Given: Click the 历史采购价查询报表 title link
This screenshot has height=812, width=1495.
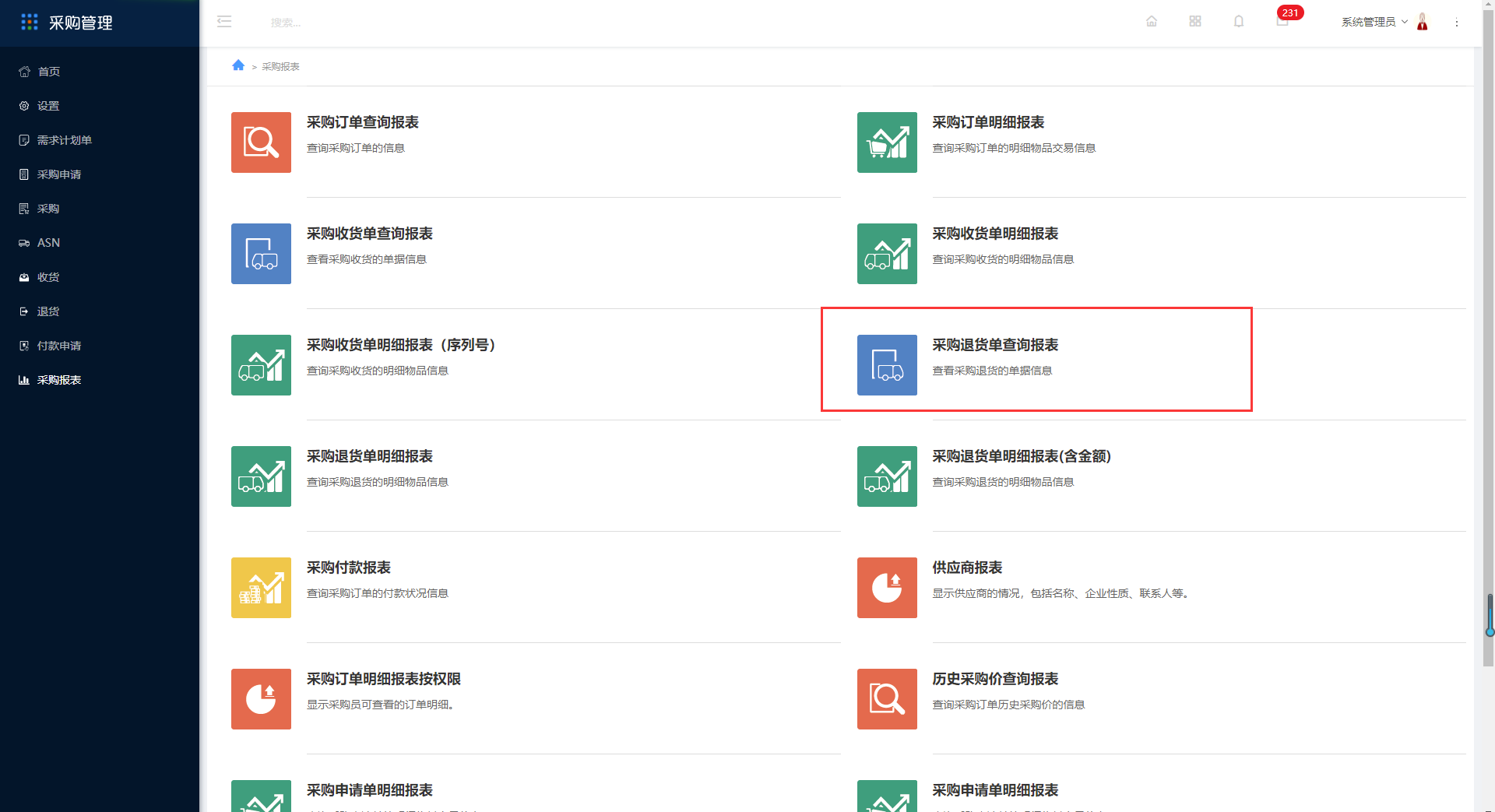Looking at the screenshot, I should [995, 679].
